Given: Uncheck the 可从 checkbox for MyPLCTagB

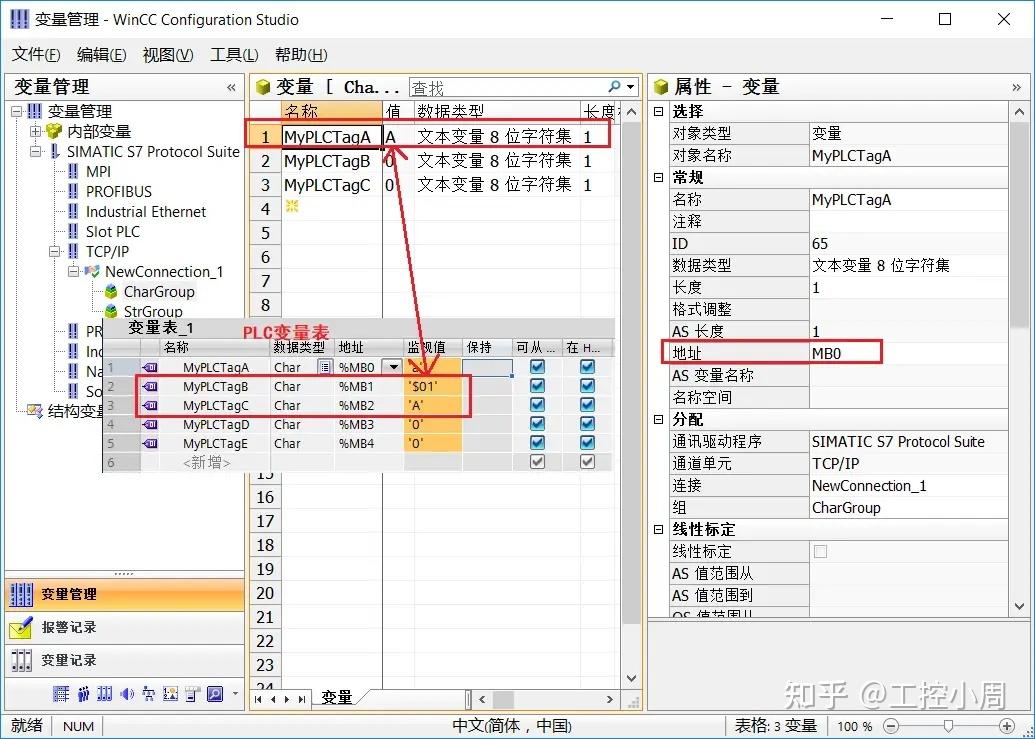Looking at the screenshot, I should pos(536,385).
